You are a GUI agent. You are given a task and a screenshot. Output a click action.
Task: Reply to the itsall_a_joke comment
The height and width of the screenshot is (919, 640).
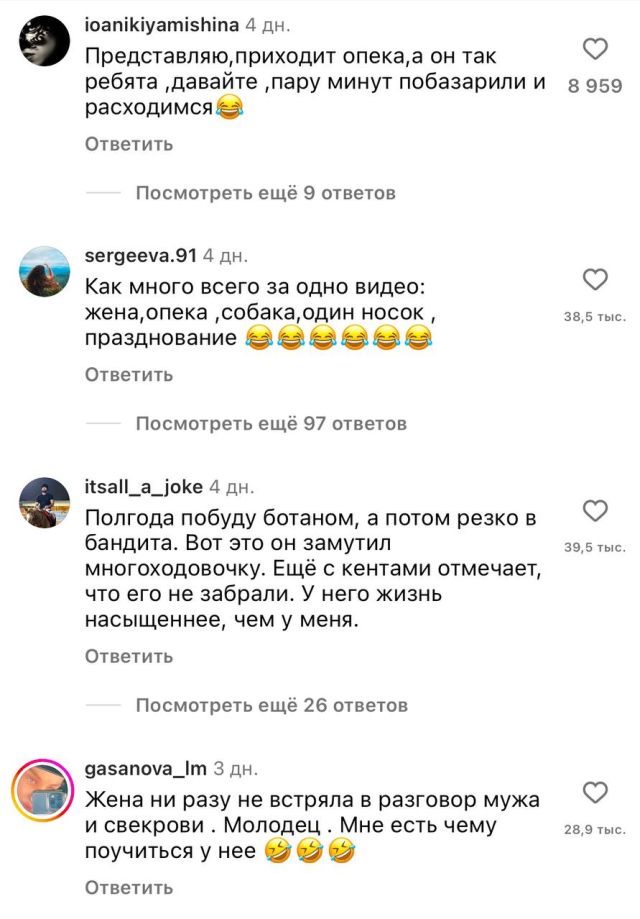[x=129, y=657]
